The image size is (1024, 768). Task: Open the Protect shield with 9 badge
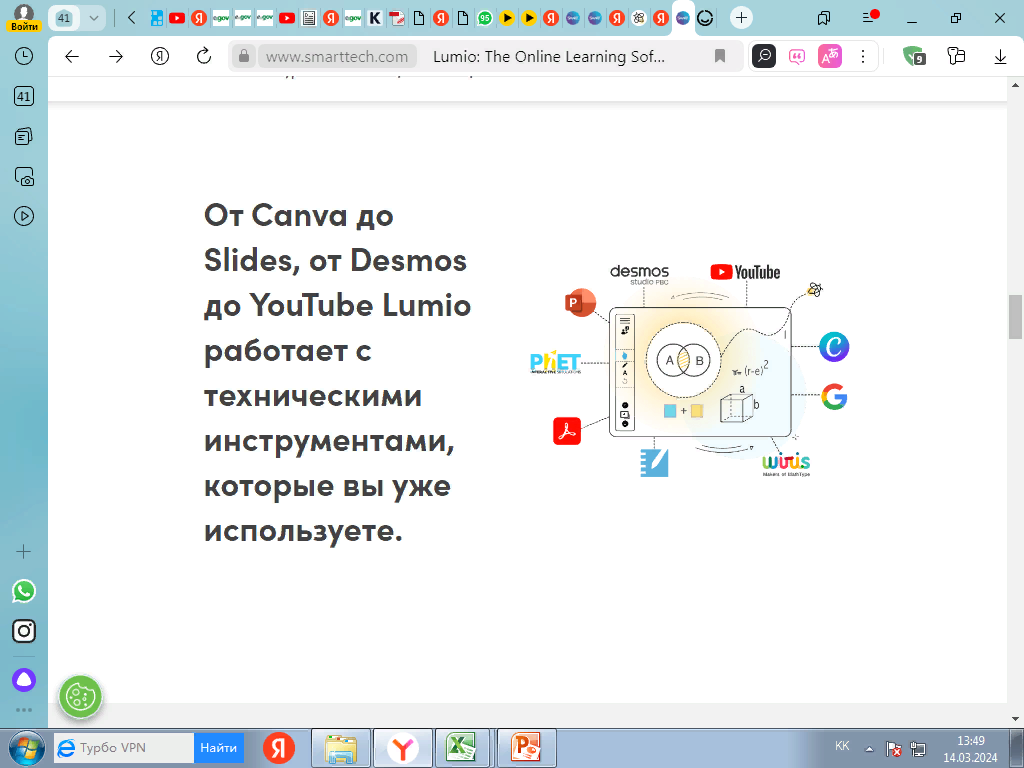click(914, 57)
